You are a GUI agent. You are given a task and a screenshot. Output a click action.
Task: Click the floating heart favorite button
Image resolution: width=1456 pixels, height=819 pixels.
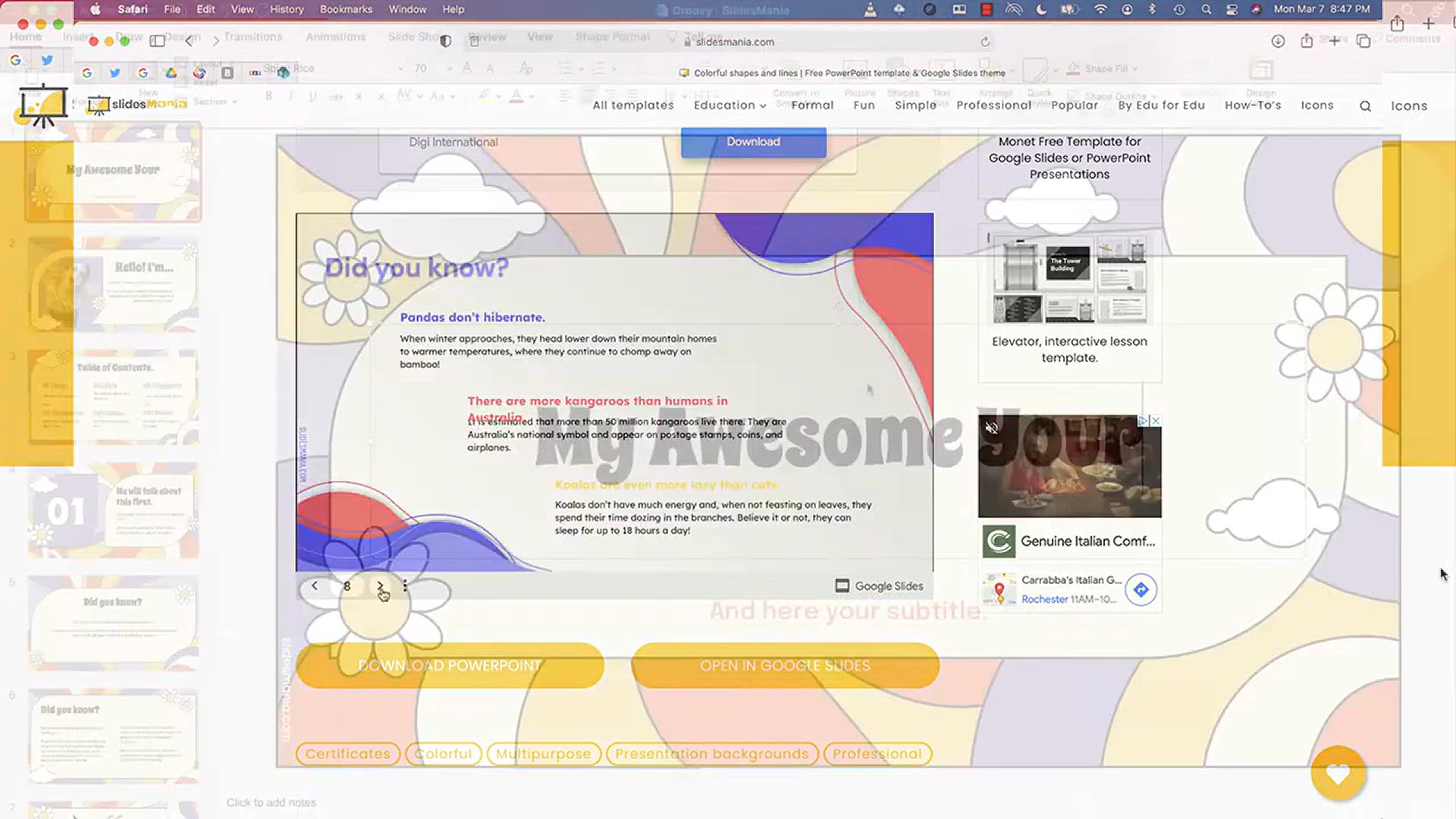click(1338, 773)
